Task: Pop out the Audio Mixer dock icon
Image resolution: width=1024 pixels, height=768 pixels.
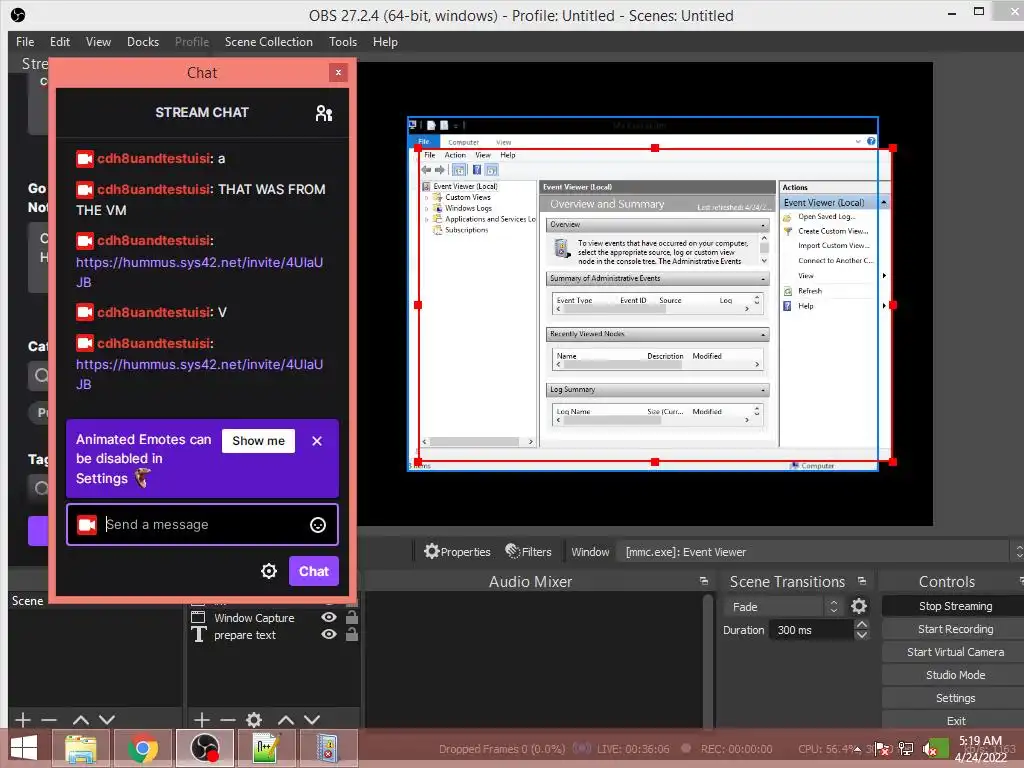Action: point(703,581)
